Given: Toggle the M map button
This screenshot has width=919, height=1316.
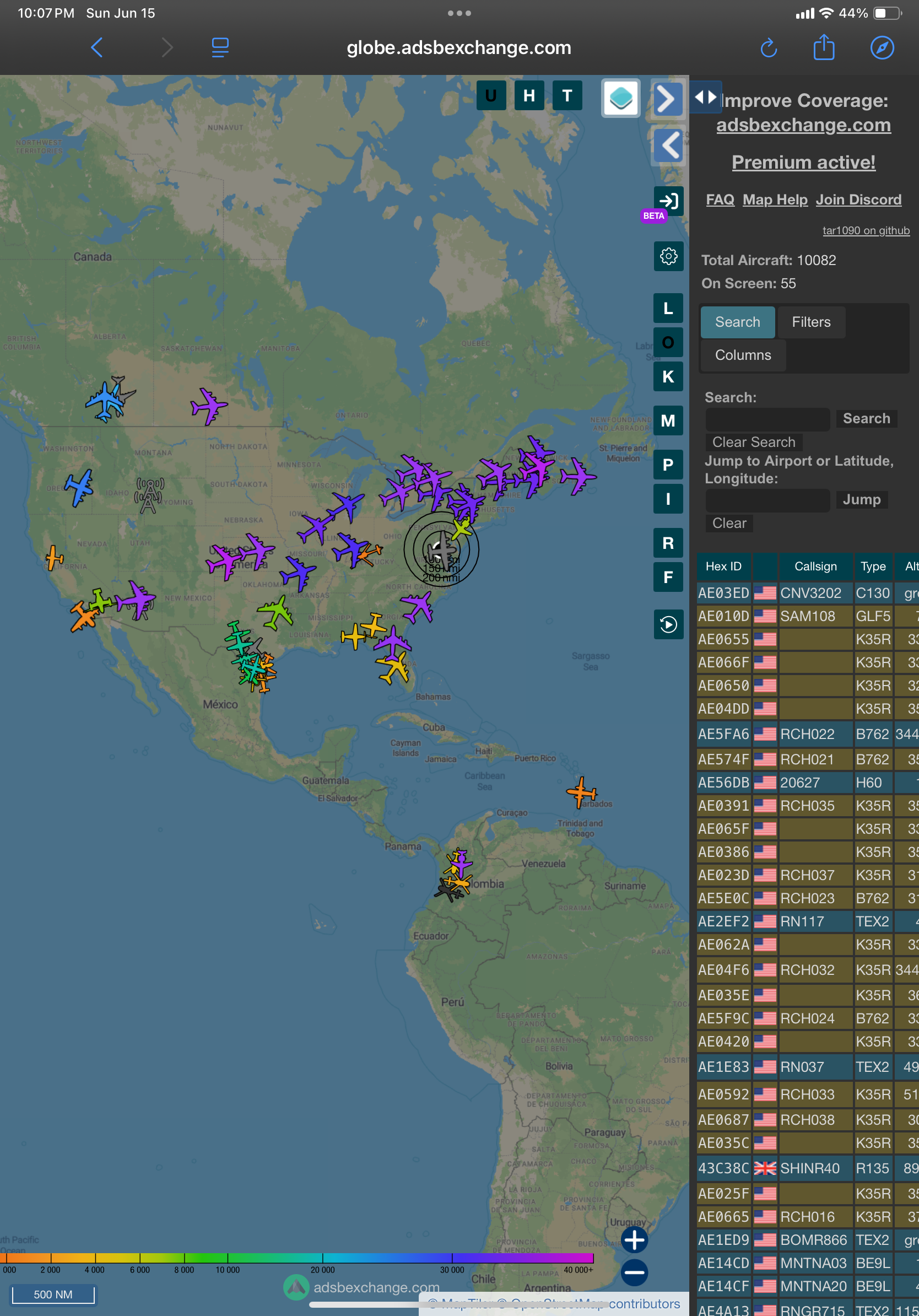Looking at the screenshot, I should 668,420.
